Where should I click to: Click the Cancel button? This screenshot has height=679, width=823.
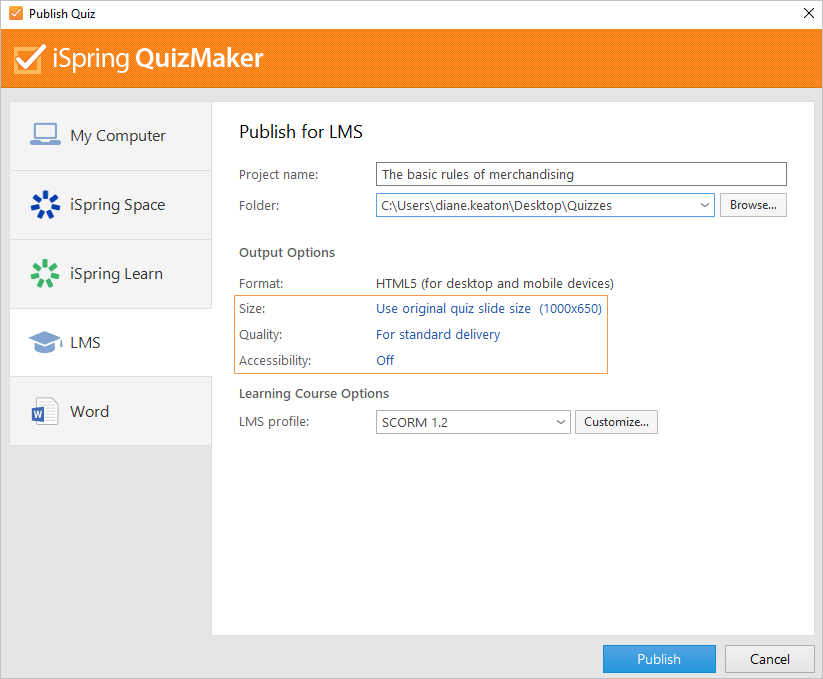769,659
